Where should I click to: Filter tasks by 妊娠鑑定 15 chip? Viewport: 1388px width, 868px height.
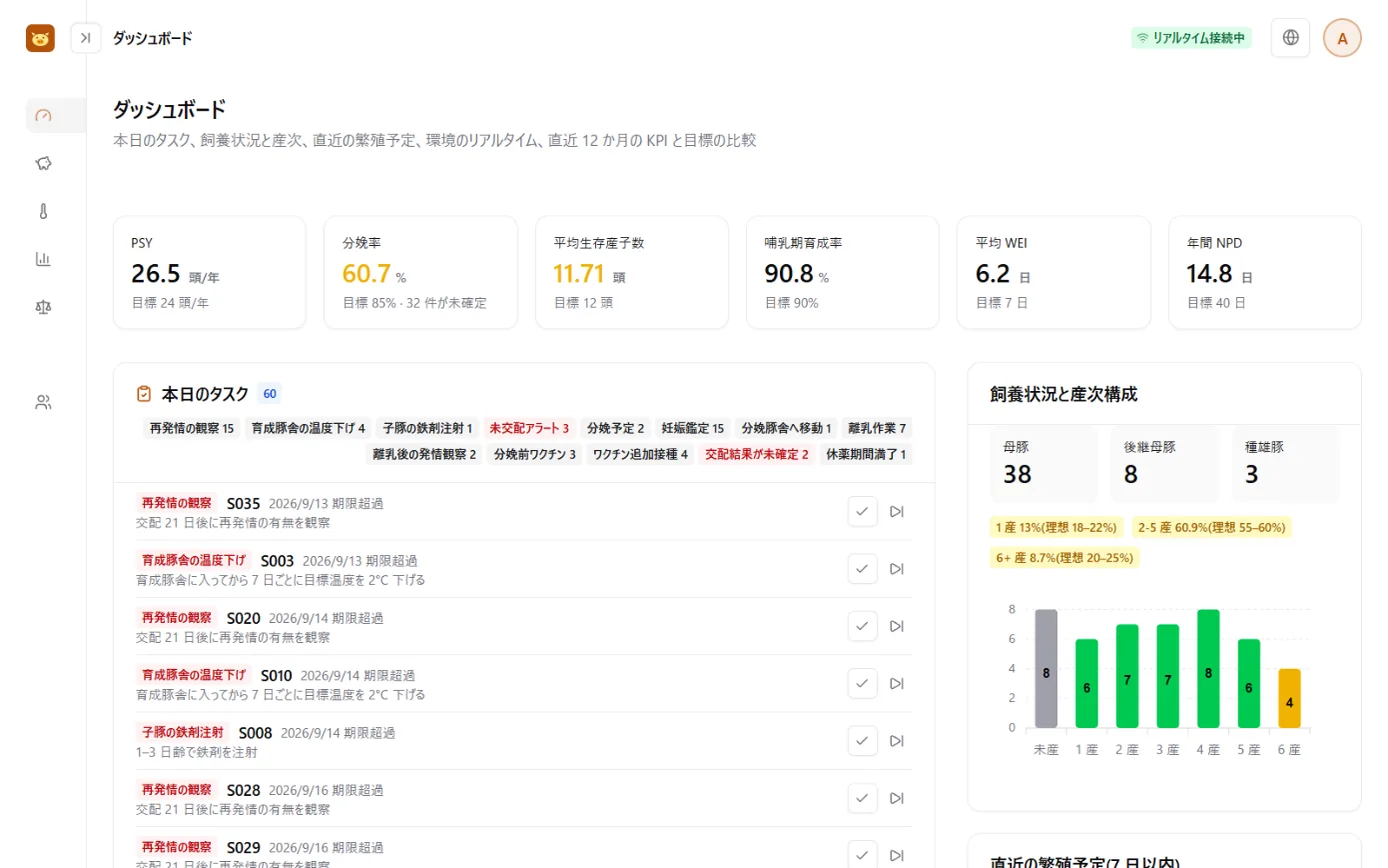click(693, 428)
